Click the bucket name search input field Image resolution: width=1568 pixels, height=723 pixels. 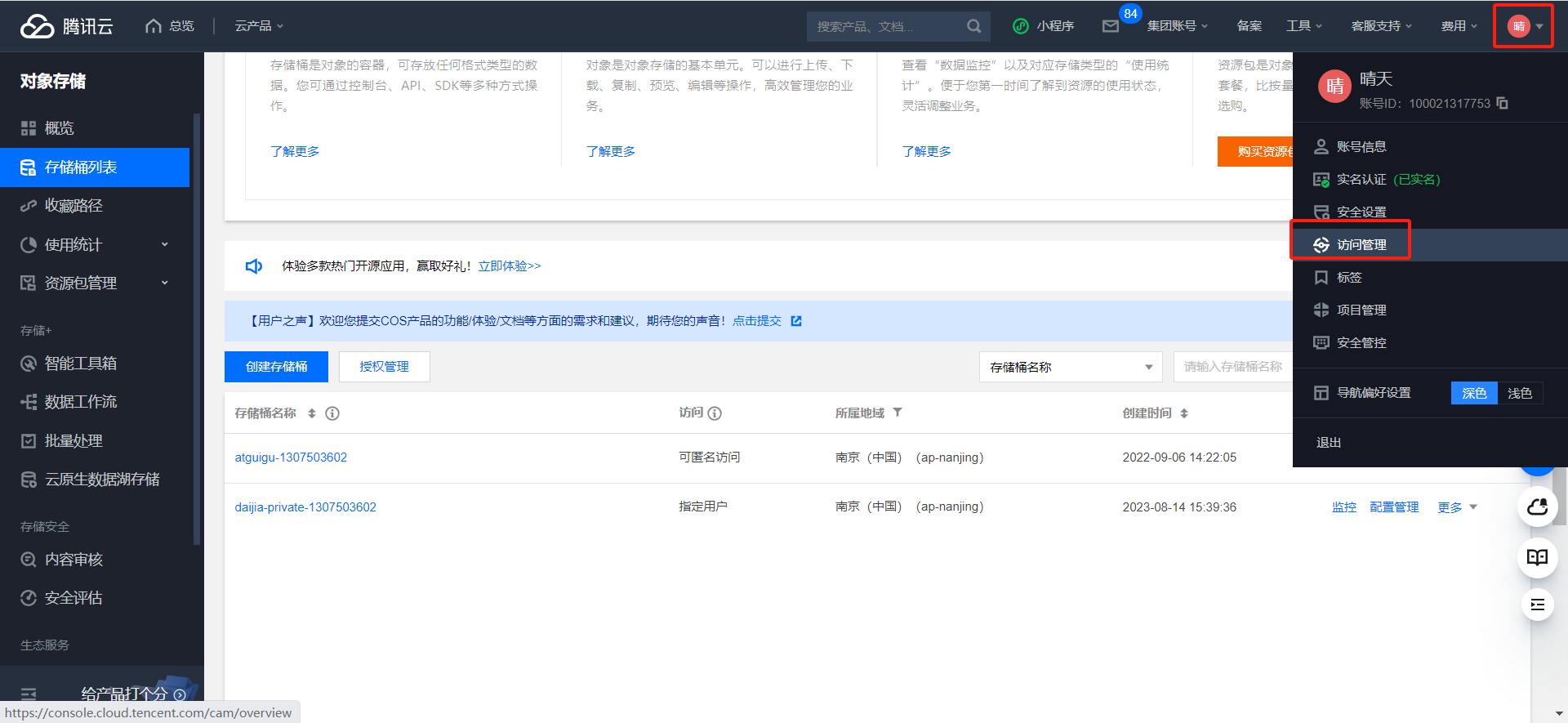pos(1232,367)
